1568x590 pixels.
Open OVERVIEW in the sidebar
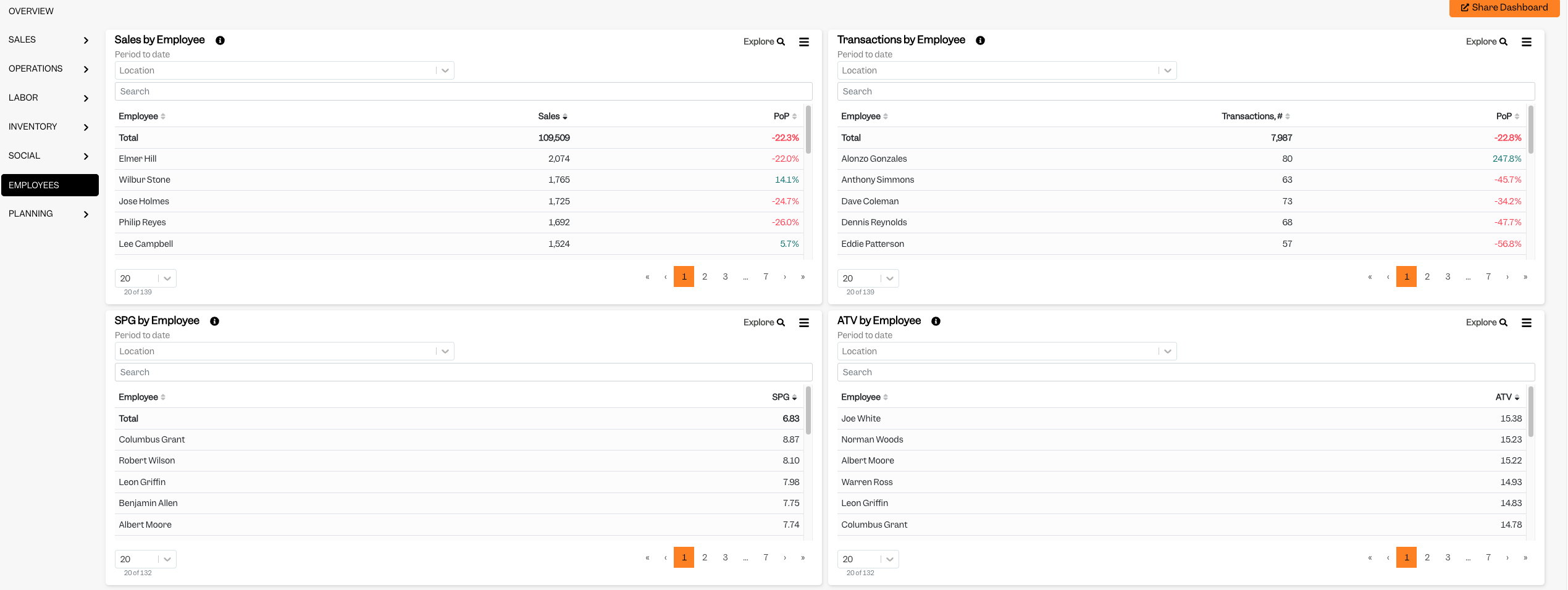[31, 11]
